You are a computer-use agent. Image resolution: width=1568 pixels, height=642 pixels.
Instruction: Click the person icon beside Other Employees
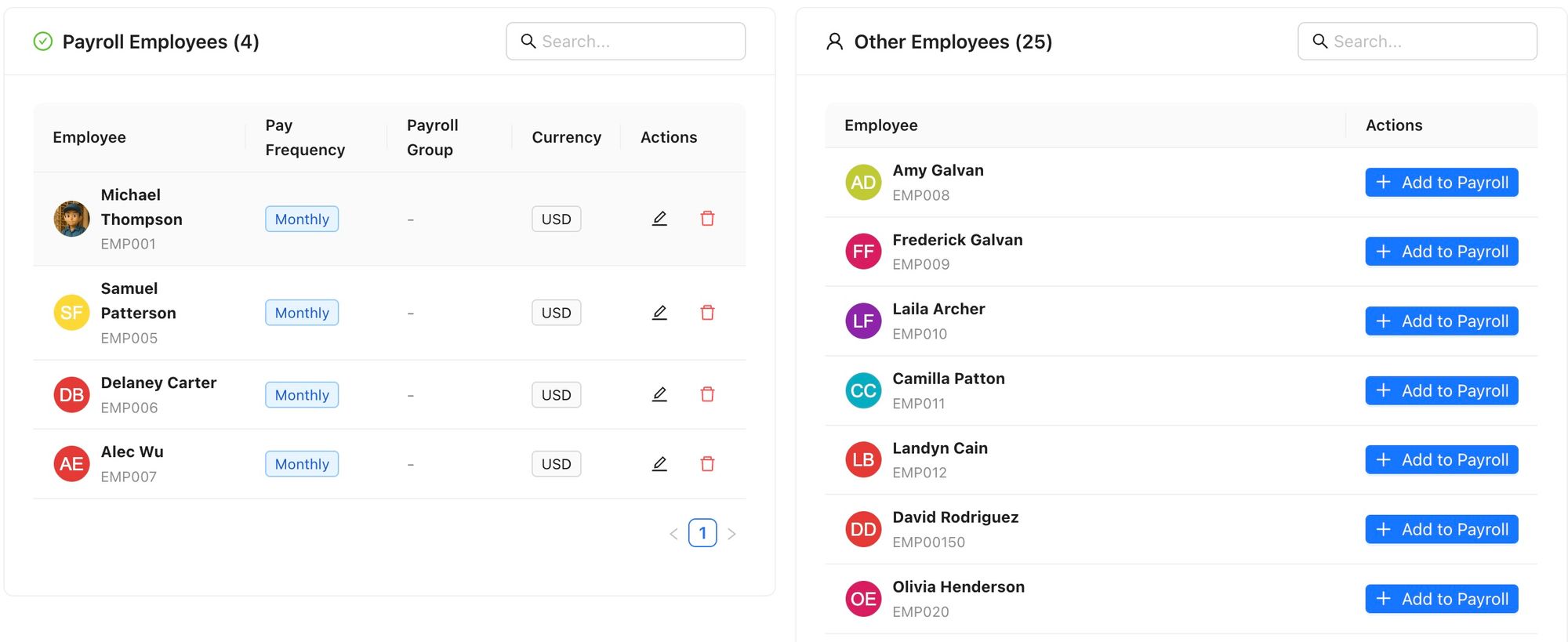pos(833,41)
